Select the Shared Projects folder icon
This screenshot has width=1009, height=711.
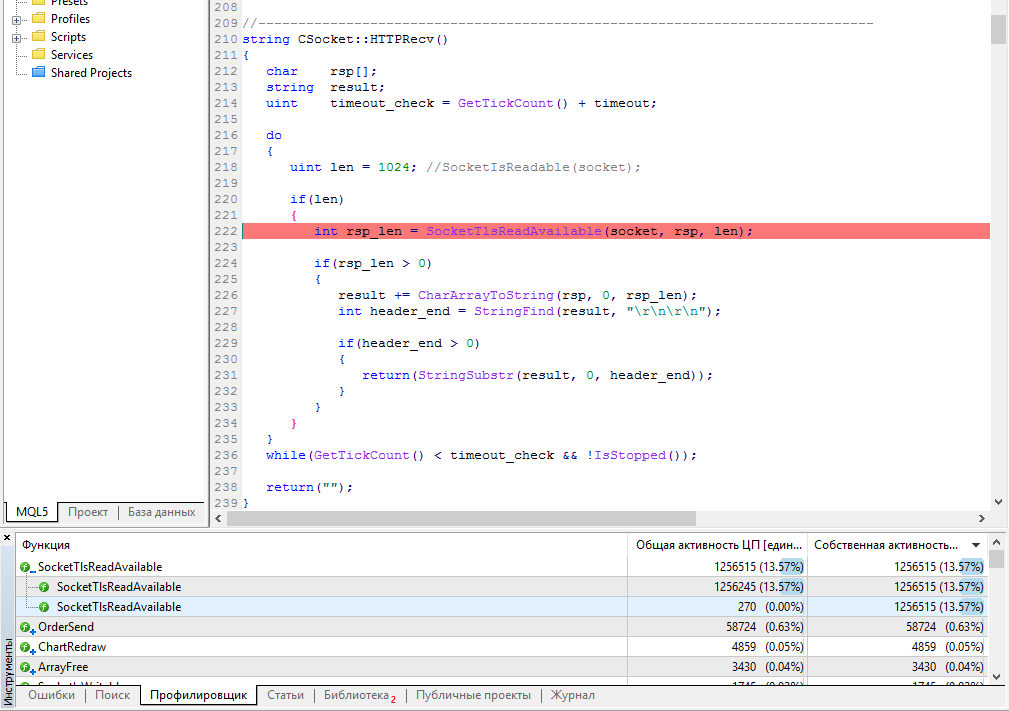click(x=39, y=72)
